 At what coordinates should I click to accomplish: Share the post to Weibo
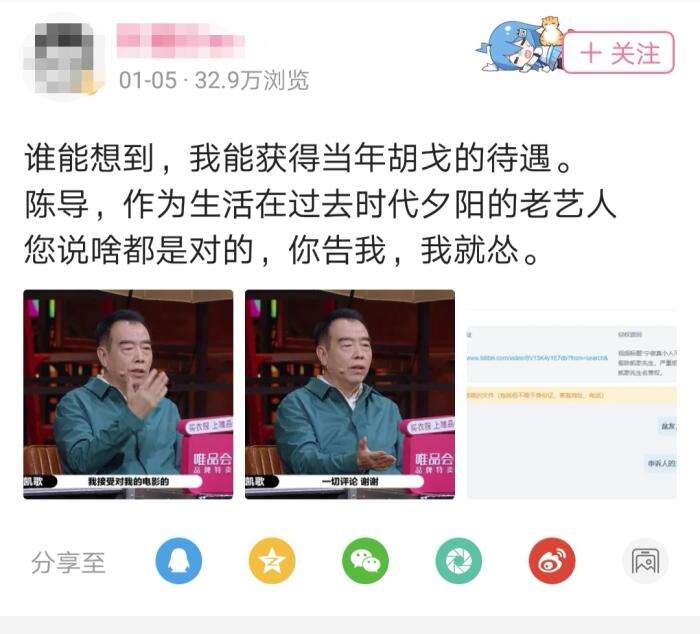click(552, 561)
